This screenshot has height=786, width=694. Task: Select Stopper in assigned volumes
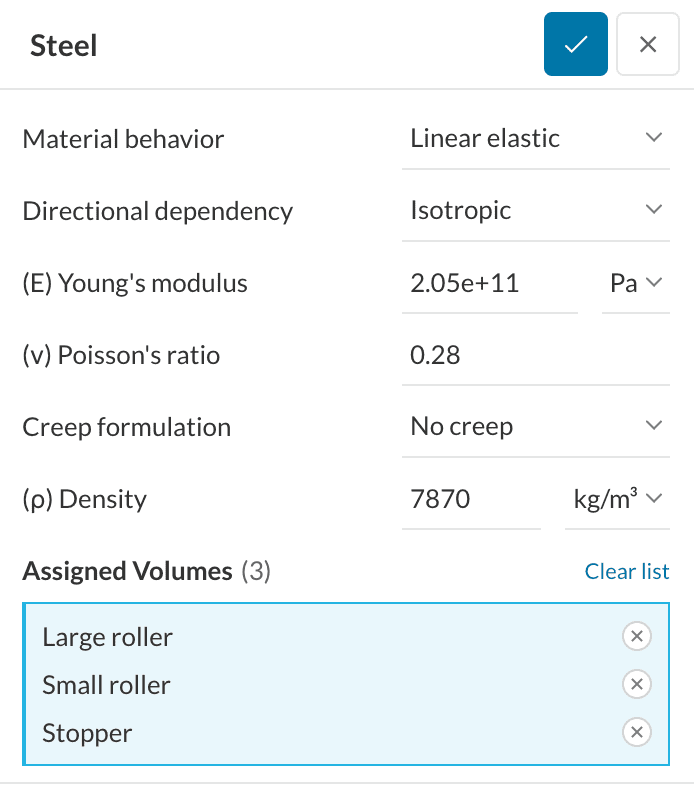point(88,733)
